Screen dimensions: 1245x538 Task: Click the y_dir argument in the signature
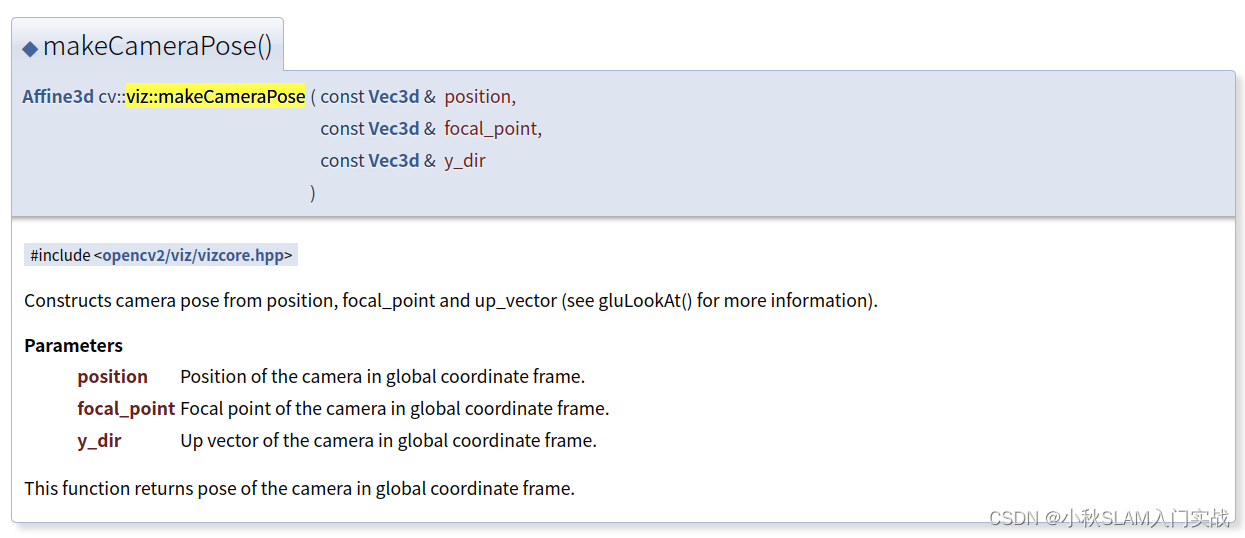click(465, 161)
